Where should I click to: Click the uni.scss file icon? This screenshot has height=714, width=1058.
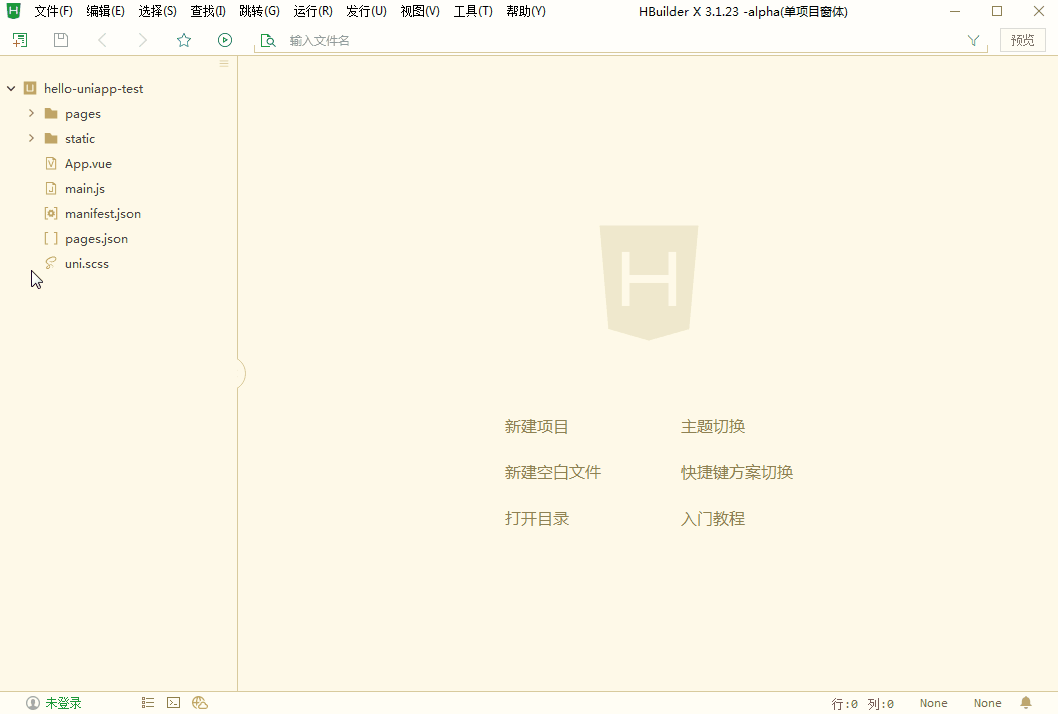pyautogui.click(x=51, y=263)
